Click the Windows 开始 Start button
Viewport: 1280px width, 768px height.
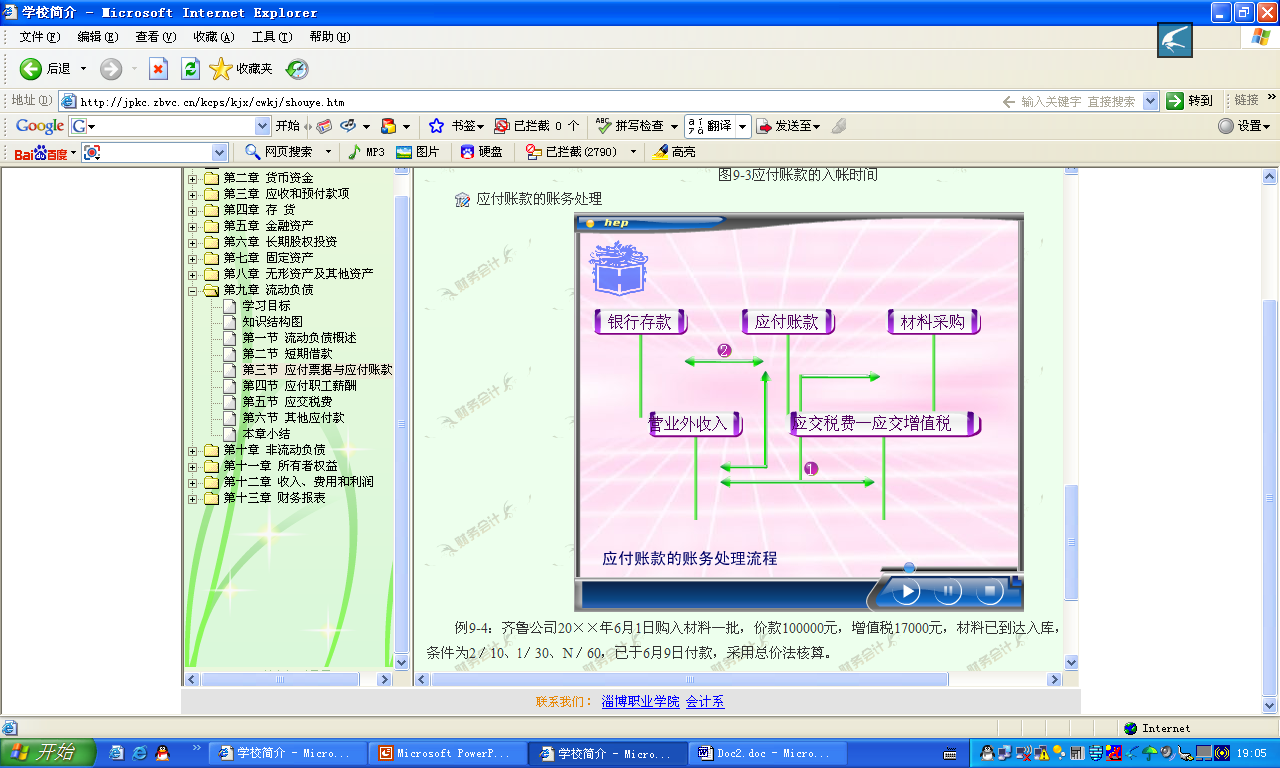pos(48,753)
